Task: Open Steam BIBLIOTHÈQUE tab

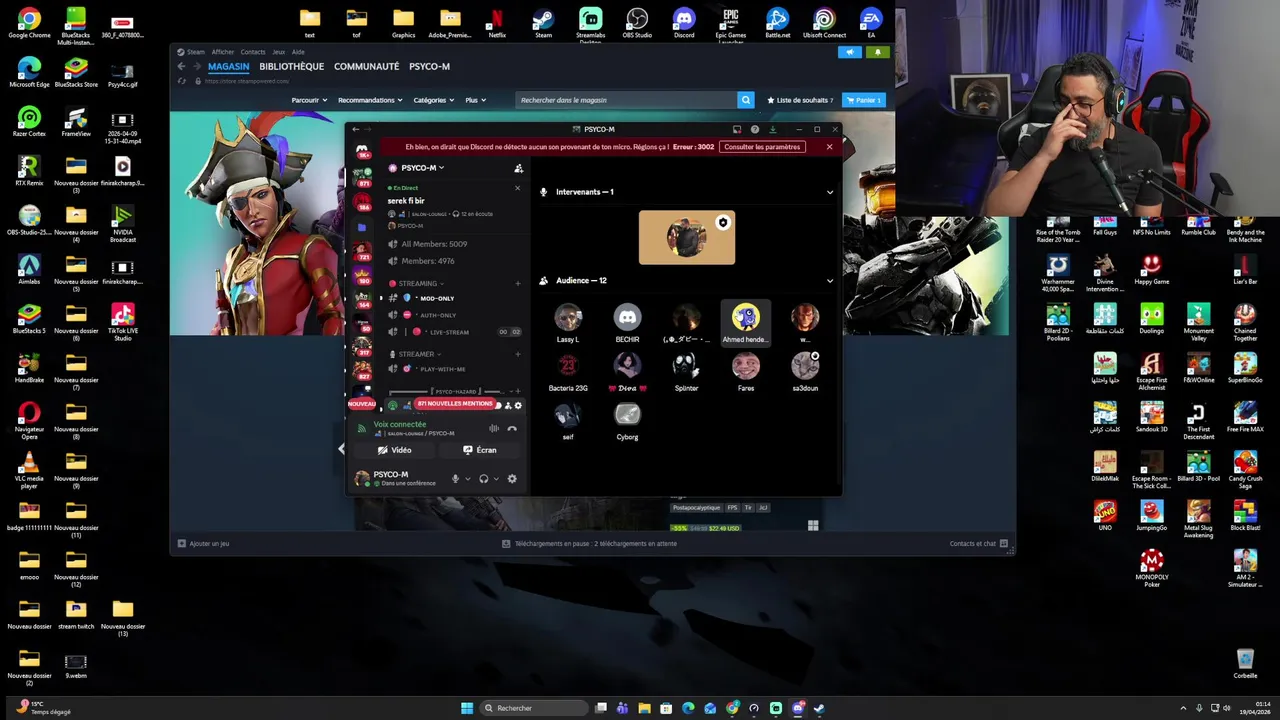Action: click(292, 66)
